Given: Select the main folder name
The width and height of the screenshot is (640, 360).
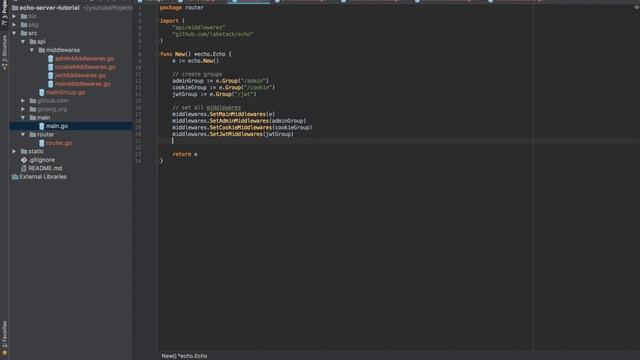Looking at the screenshot, I should pyautogui.click(x=44, y=118).
